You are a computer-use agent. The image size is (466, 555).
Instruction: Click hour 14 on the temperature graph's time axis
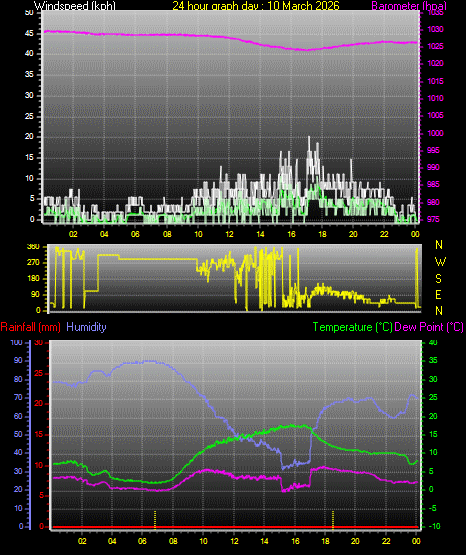tap(264, 541)
